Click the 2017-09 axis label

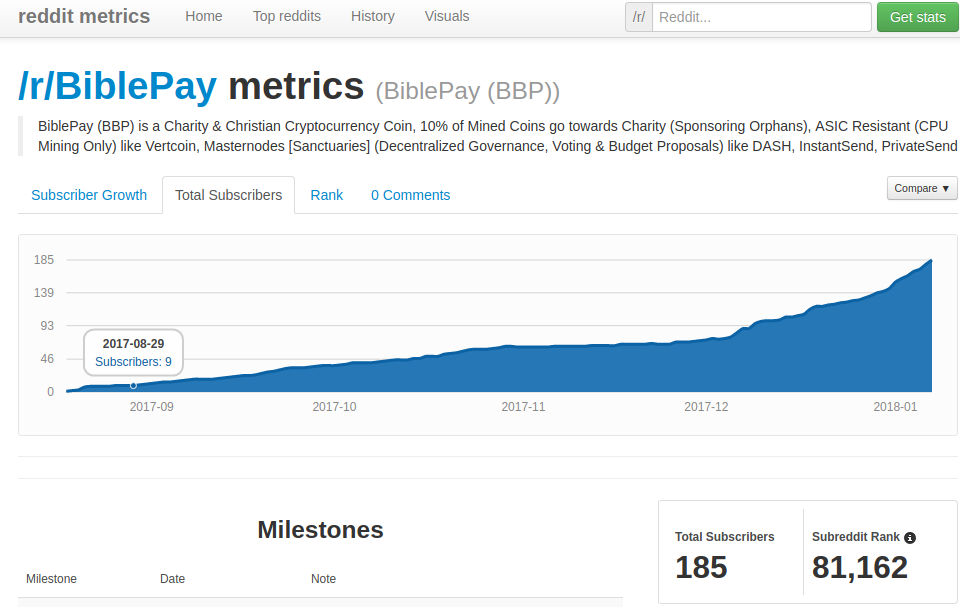(x=151, y=407)
